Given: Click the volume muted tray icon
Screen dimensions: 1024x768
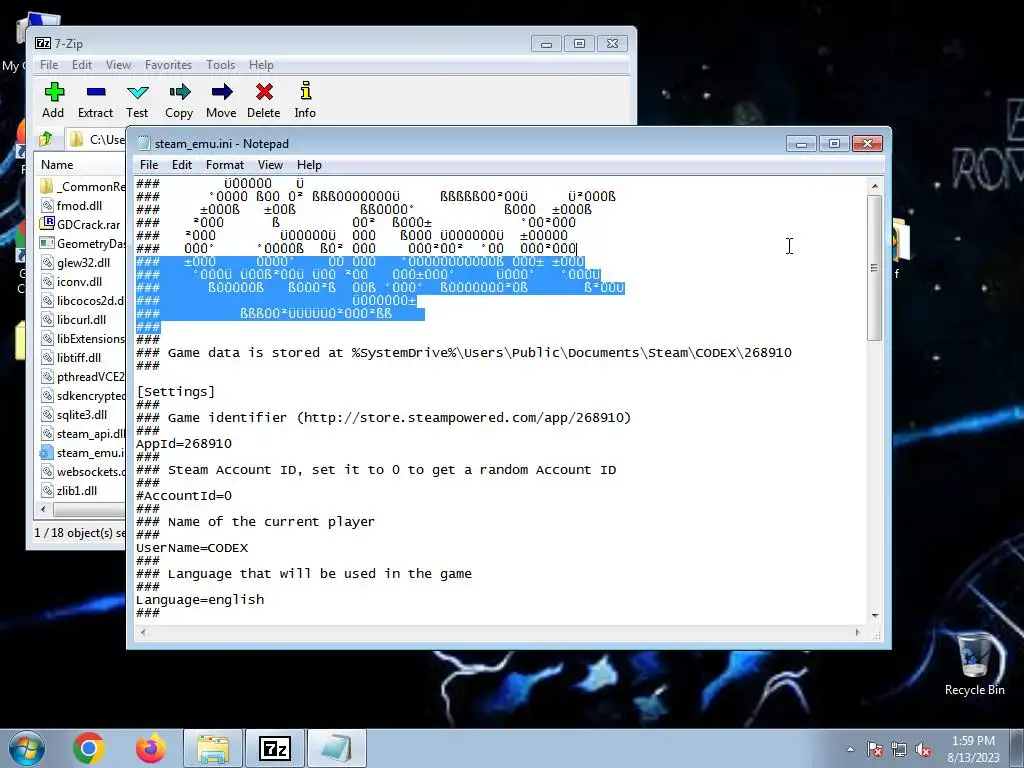Looking at the screenshot, I should tap(923, 749).
